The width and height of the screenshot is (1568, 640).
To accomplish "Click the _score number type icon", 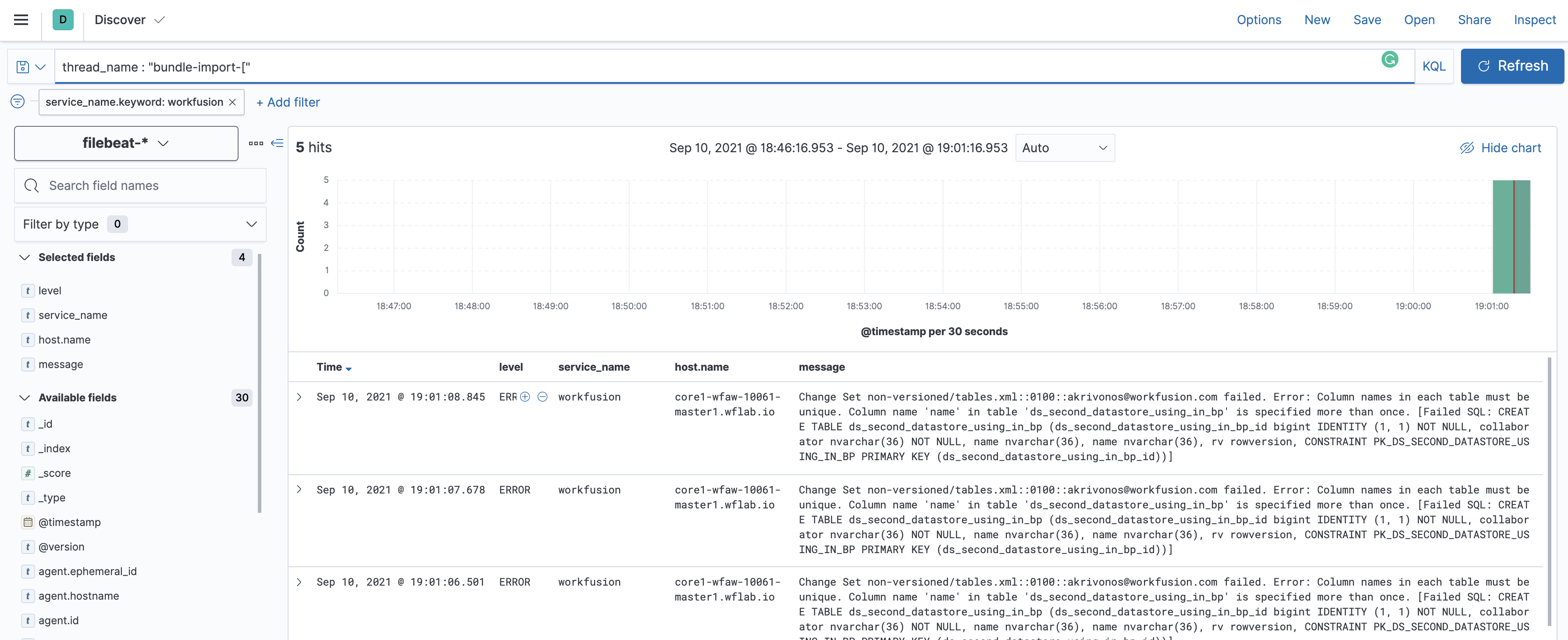I will point(28,473).
